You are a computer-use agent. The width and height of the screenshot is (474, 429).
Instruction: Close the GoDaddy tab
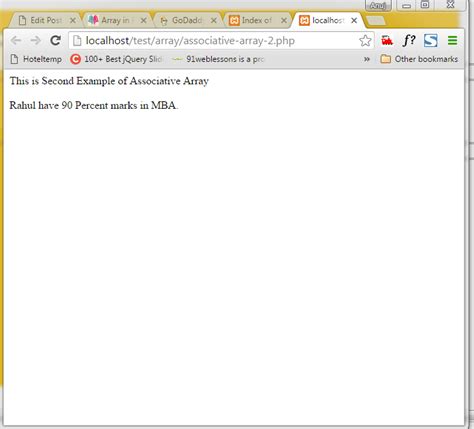(x=214, y=21)
